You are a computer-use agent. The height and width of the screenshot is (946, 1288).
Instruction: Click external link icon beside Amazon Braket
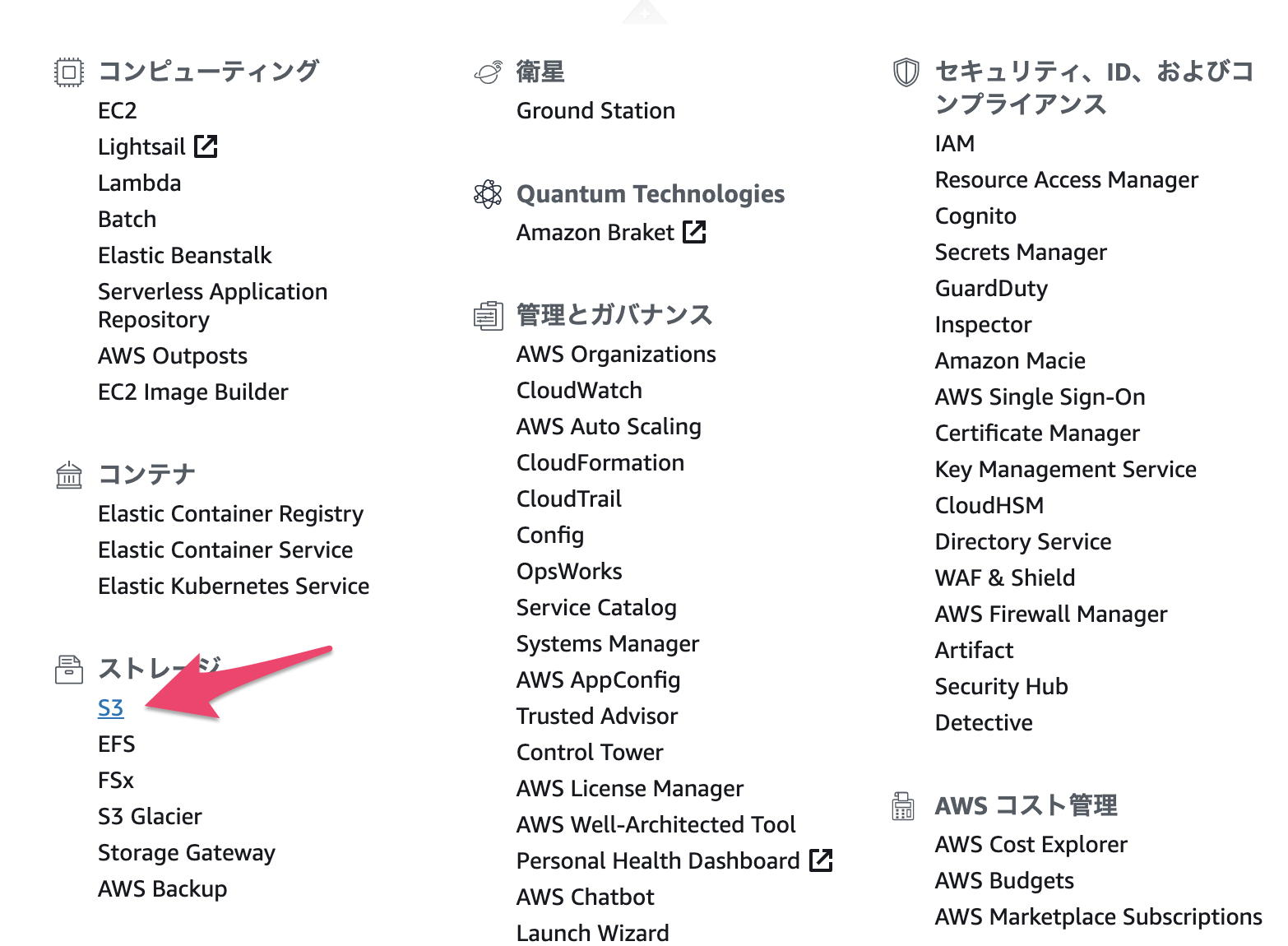[x=694, y=232]
